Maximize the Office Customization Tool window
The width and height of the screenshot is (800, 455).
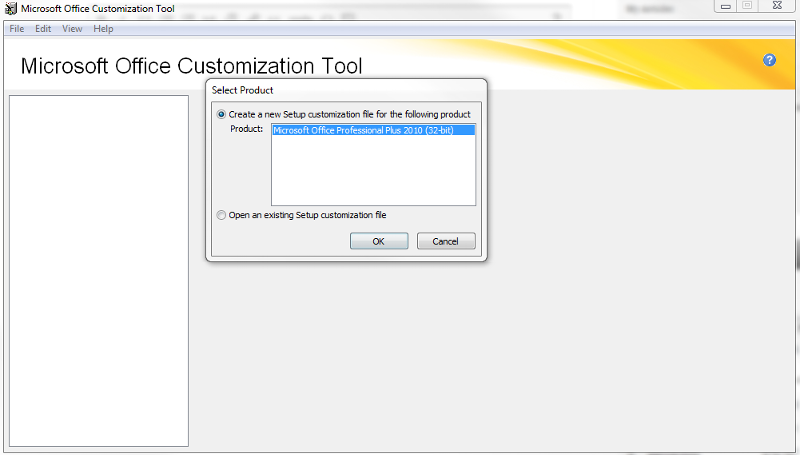pyautogui.click(x=747, y=6)
